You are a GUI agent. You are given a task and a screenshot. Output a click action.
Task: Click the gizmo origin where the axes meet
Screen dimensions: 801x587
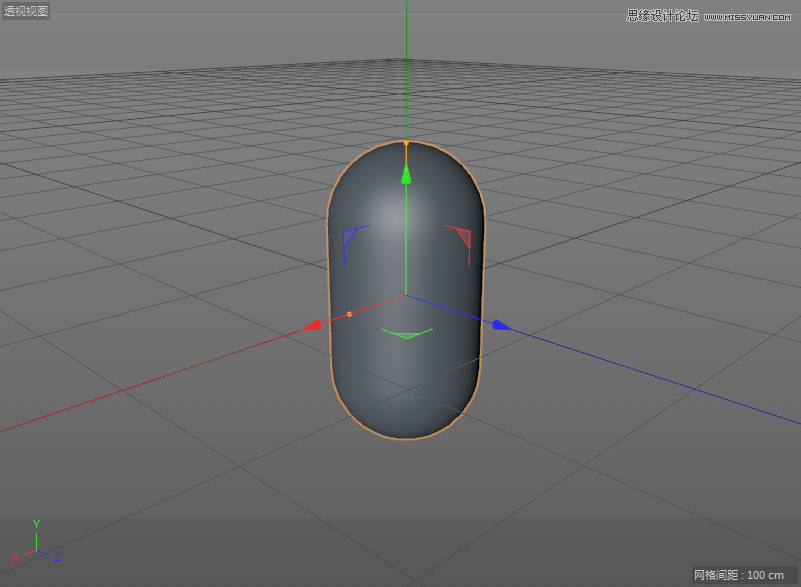click(x=406, y=296)
